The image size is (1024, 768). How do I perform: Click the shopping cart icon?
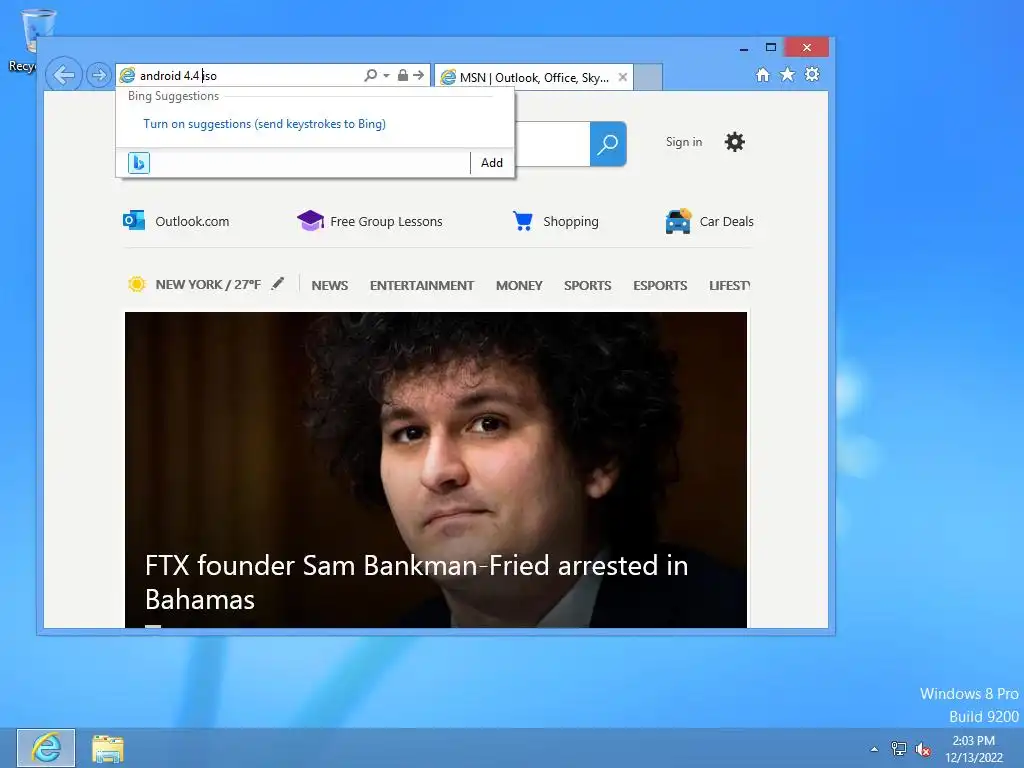pos(522,221)
